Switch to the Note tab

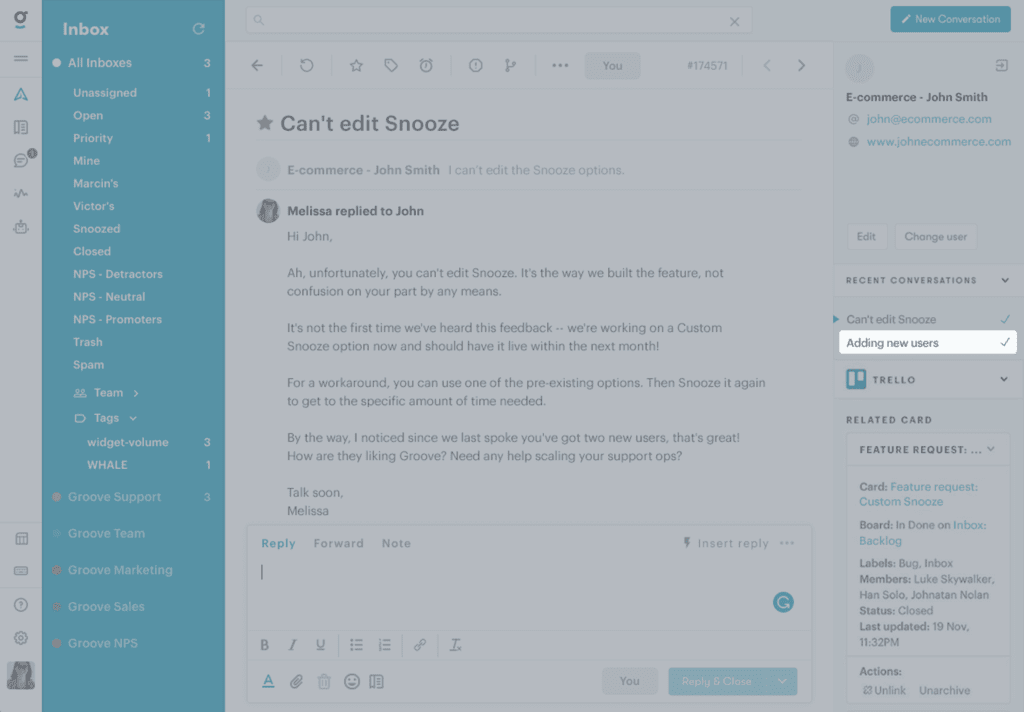(x=396, y=543)
